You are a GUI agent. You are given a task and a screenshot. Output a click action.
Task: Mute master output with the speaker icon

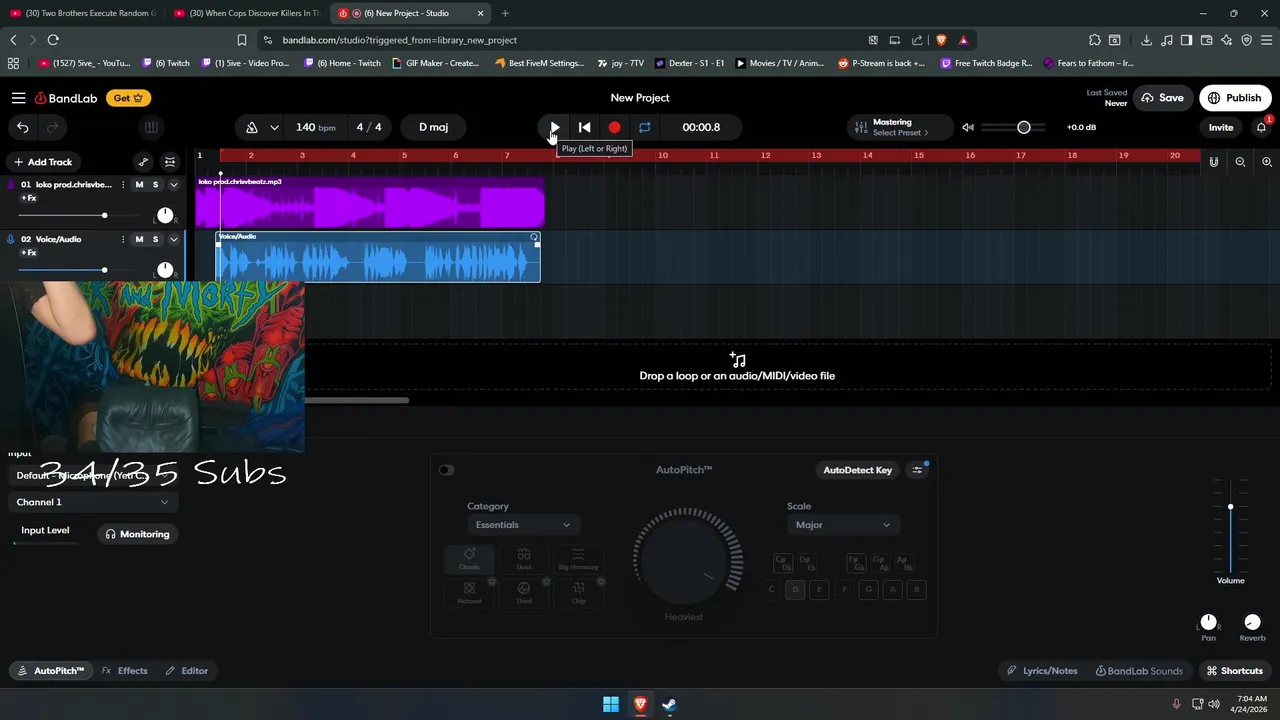click(968, 127)
